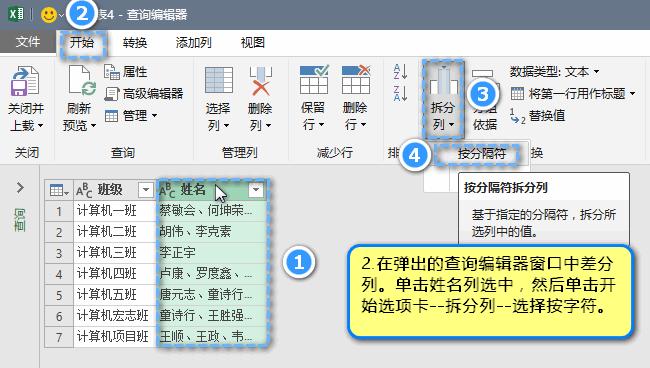The width and height of the screenshot is (650, 368).
Task: Select cell 计算机三班
Action: pyautogui.click(x=115, y=253)
